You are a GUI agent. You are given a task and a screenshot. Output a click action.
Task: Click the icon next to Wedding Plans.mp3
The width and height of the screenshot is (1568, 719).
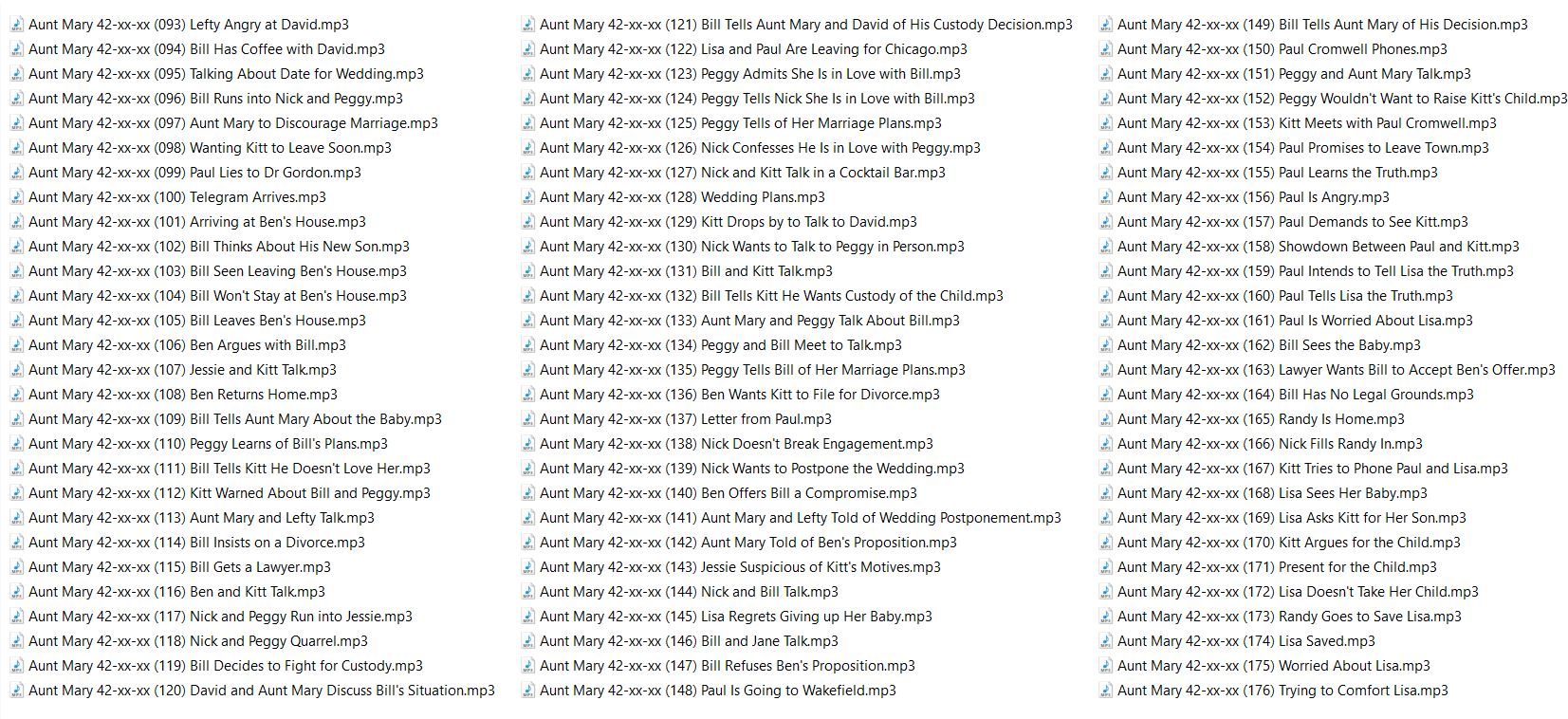coord(528,197)
